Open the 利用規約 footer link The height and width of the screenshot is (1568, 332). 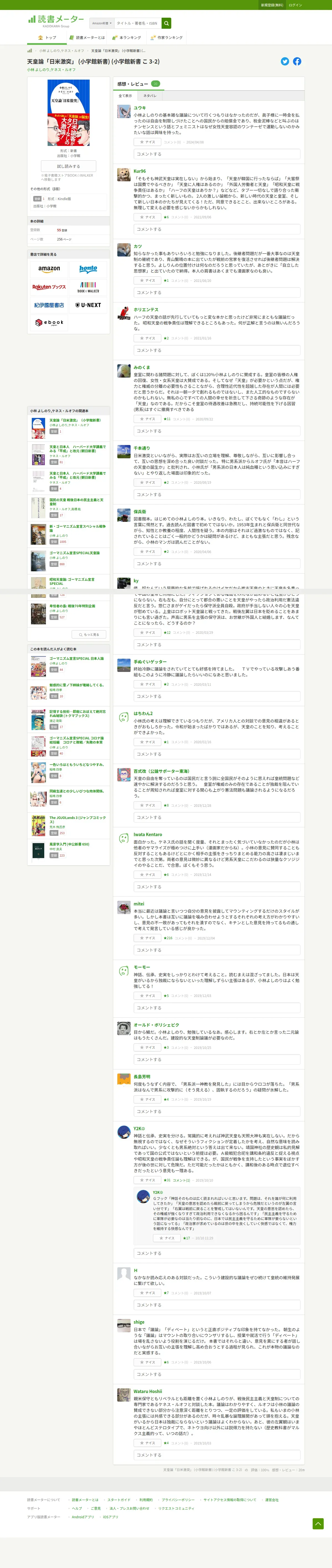(146, 1500)
